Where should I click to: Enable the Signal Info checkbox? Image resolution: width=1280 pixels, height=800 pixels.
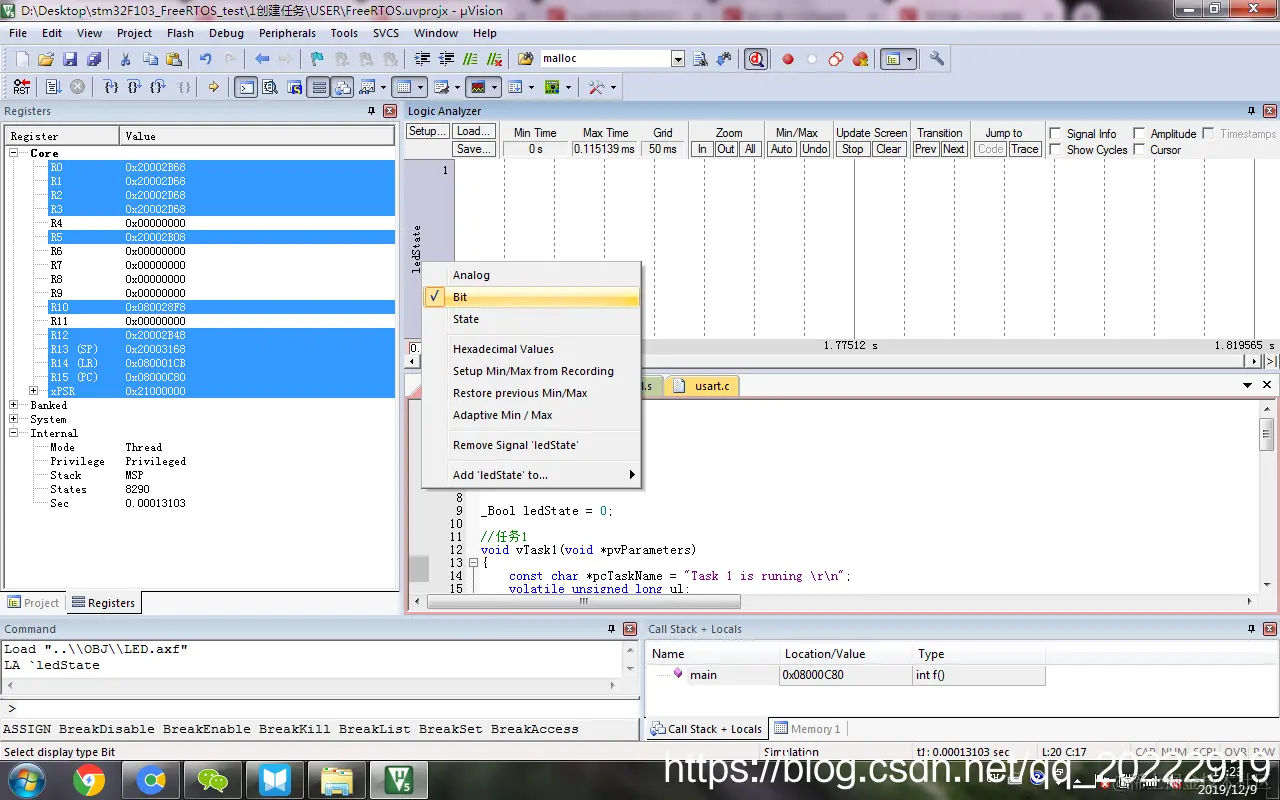click(x=1055, y=133)
